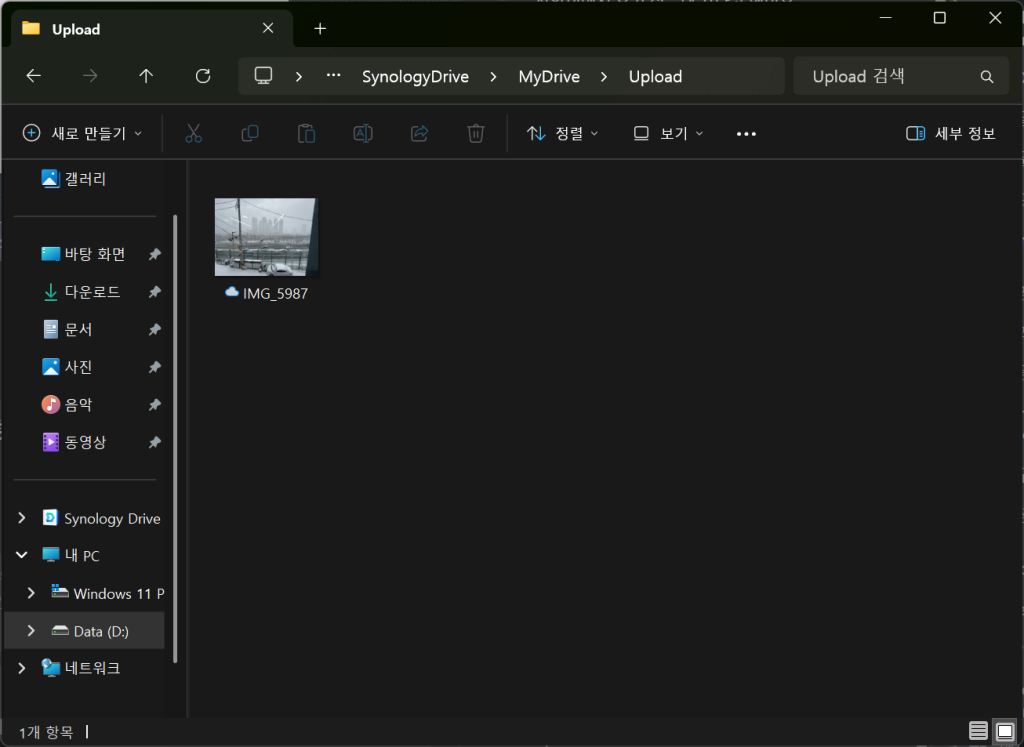Expand breadcrumb chevron after MyDrive
1024x747 pixels.
(x=604, y=76)
